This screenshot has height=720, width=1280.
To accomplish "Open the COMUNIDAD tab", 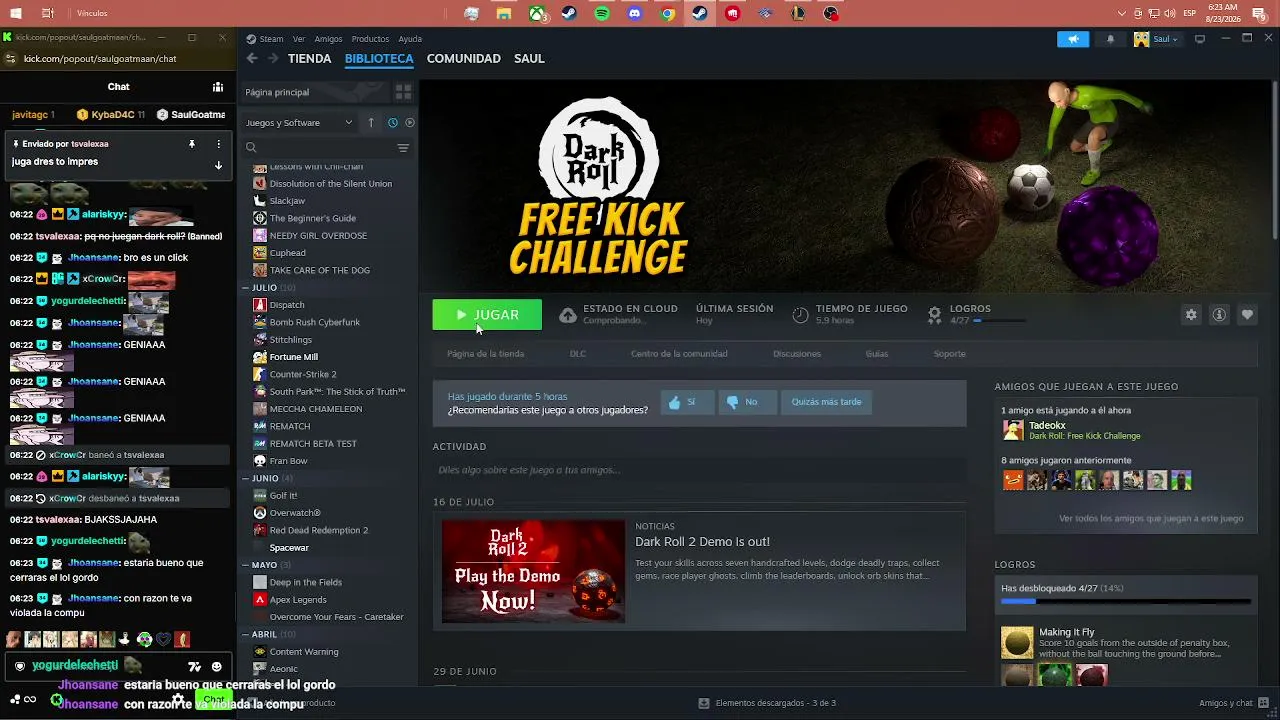I will [x=463, y=59].
